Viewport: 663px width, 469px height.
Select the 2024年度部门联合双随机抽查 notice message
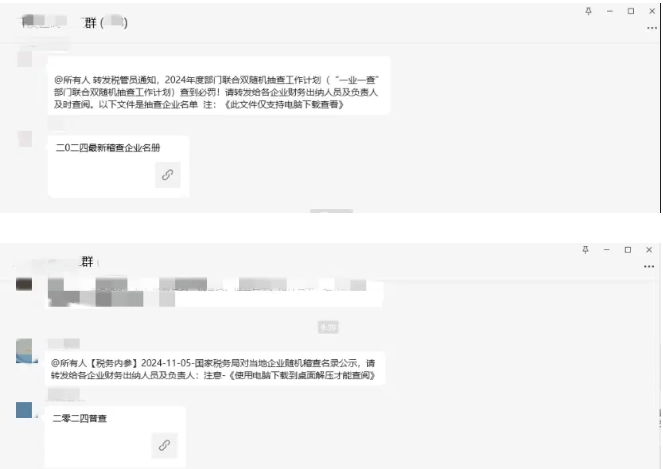click(x=219, y=86)
